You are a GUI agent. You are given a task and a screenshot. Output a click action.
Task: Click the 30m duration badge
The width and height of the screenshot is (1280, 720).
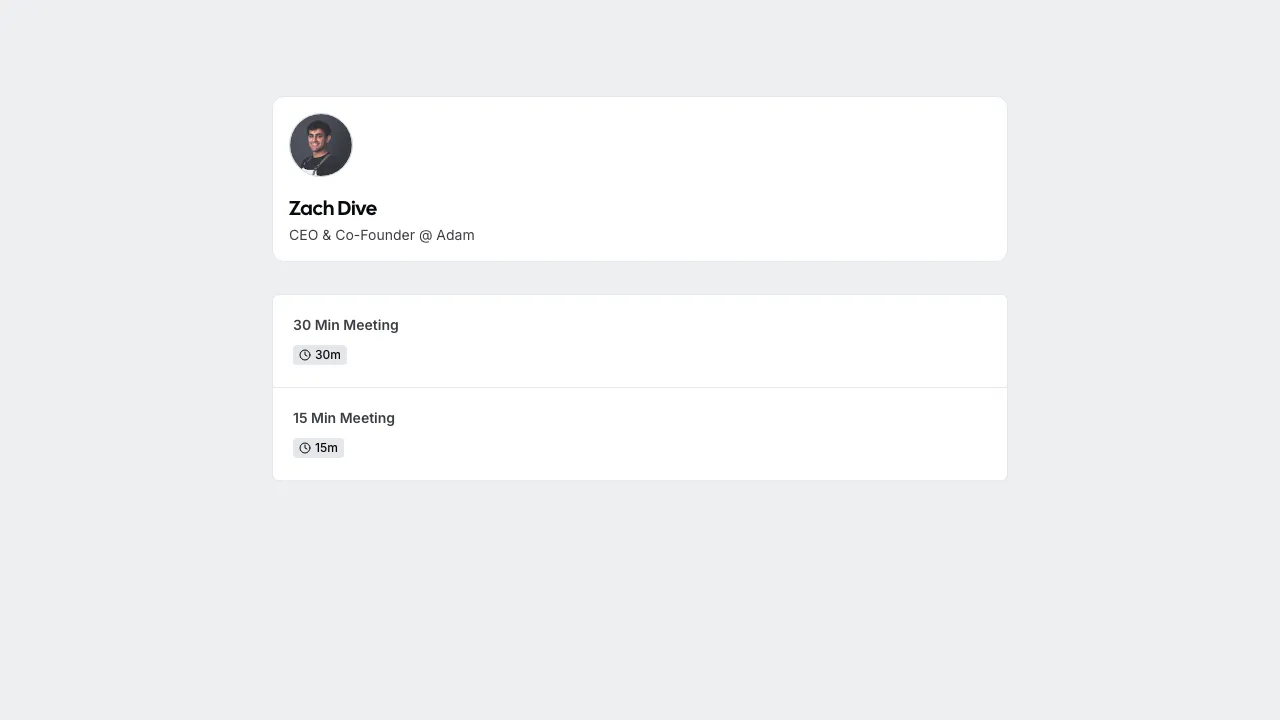(320, 354)
